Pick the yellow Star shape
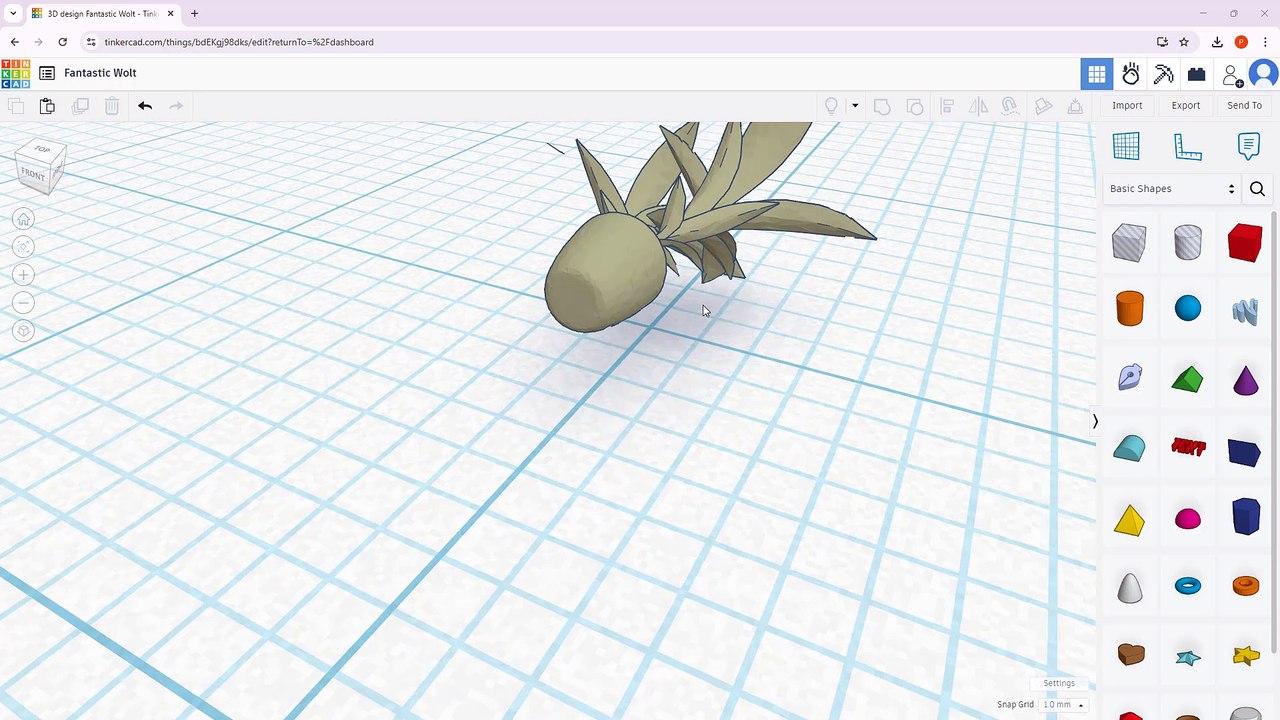The width and height of the screenshot is (1280, 720). tap(1245, 656)
